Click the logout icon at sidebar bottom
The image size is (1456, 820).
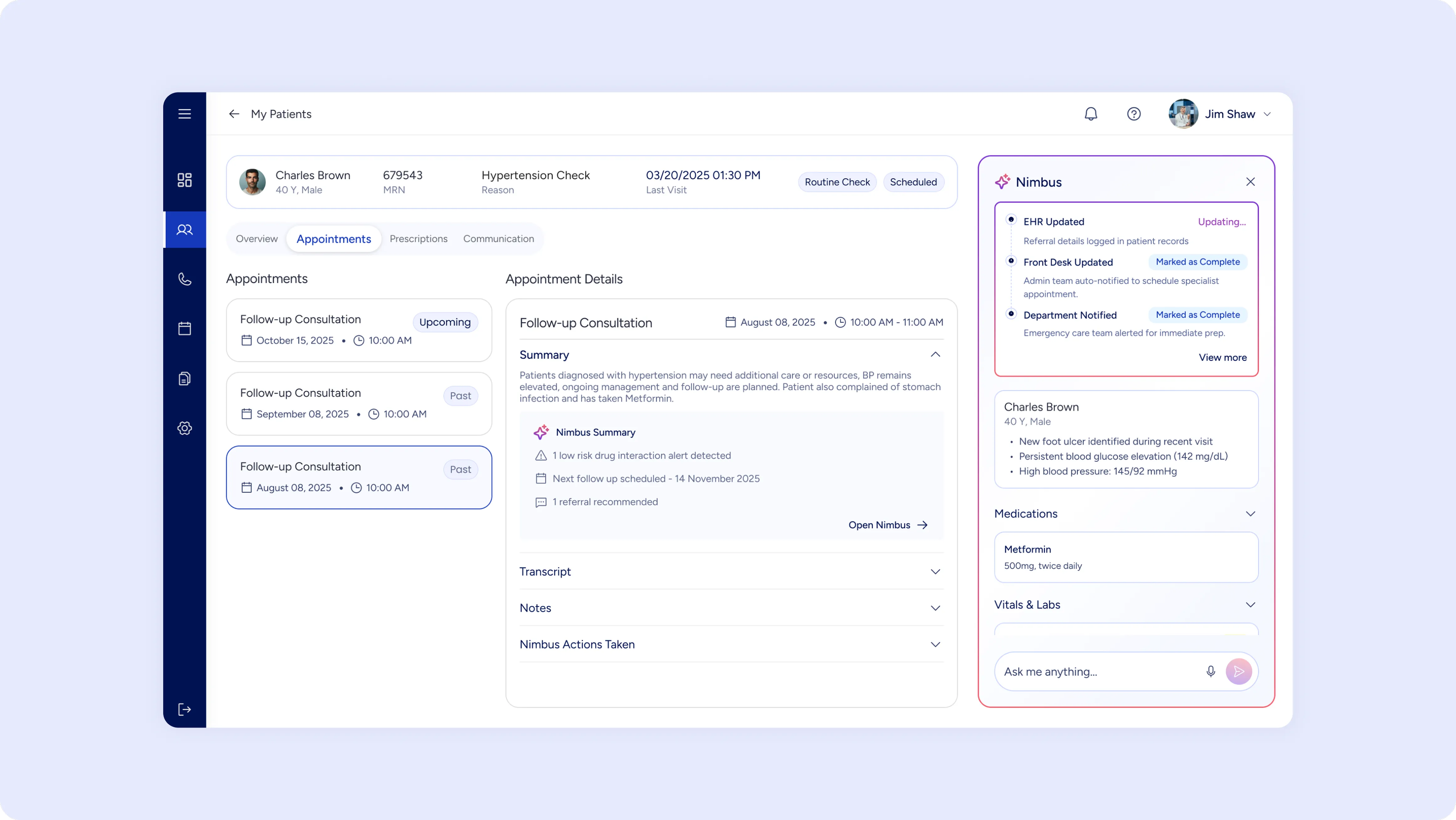(184, 709)
